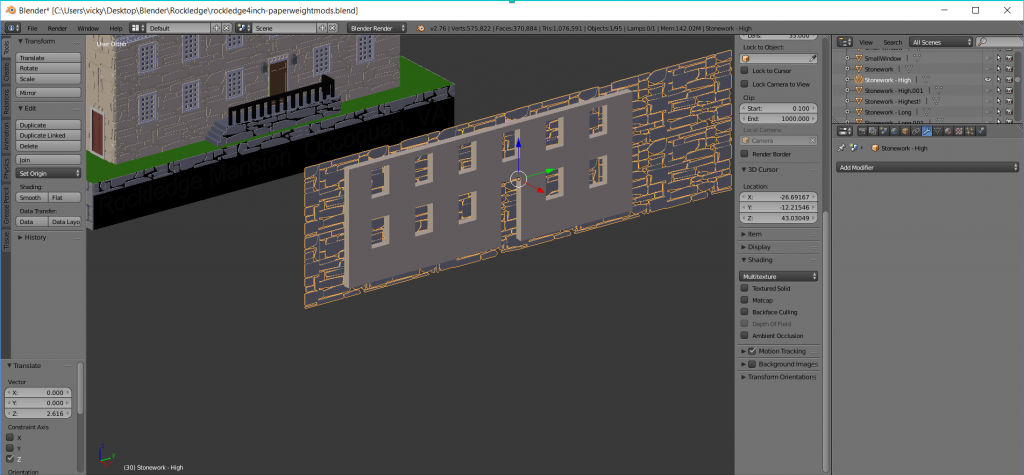Open the Render menu
This screenshot has width=1024, height=475.
pos(57,28)
